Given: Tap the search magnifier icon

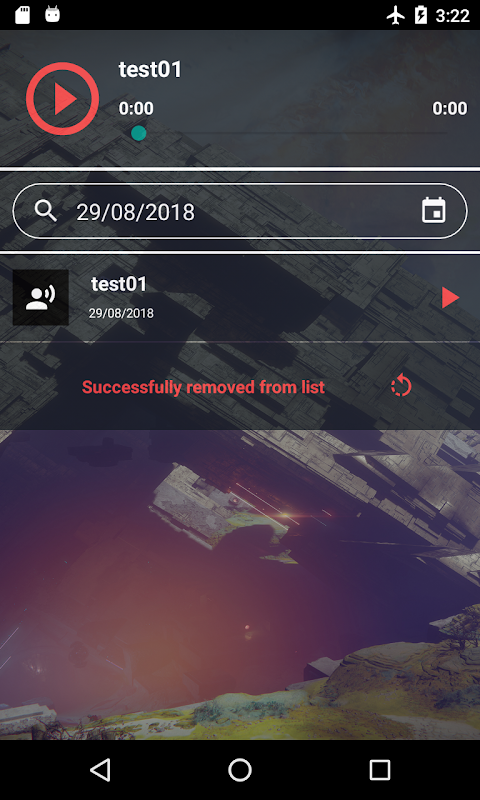Looking at the screenshot, I should tap(46, 210).
